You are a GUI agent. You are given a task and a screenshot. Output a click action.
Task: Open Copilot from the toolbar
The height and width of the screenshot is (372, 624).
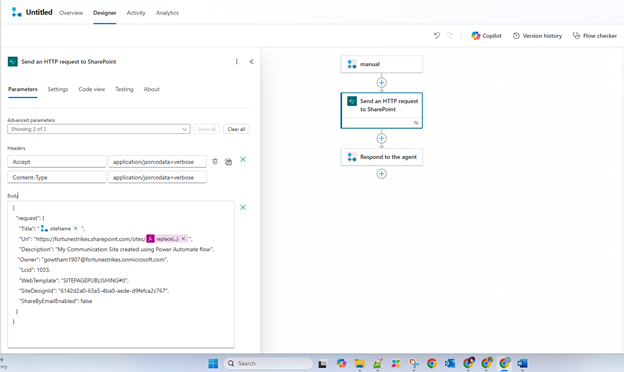pos(486,35)
